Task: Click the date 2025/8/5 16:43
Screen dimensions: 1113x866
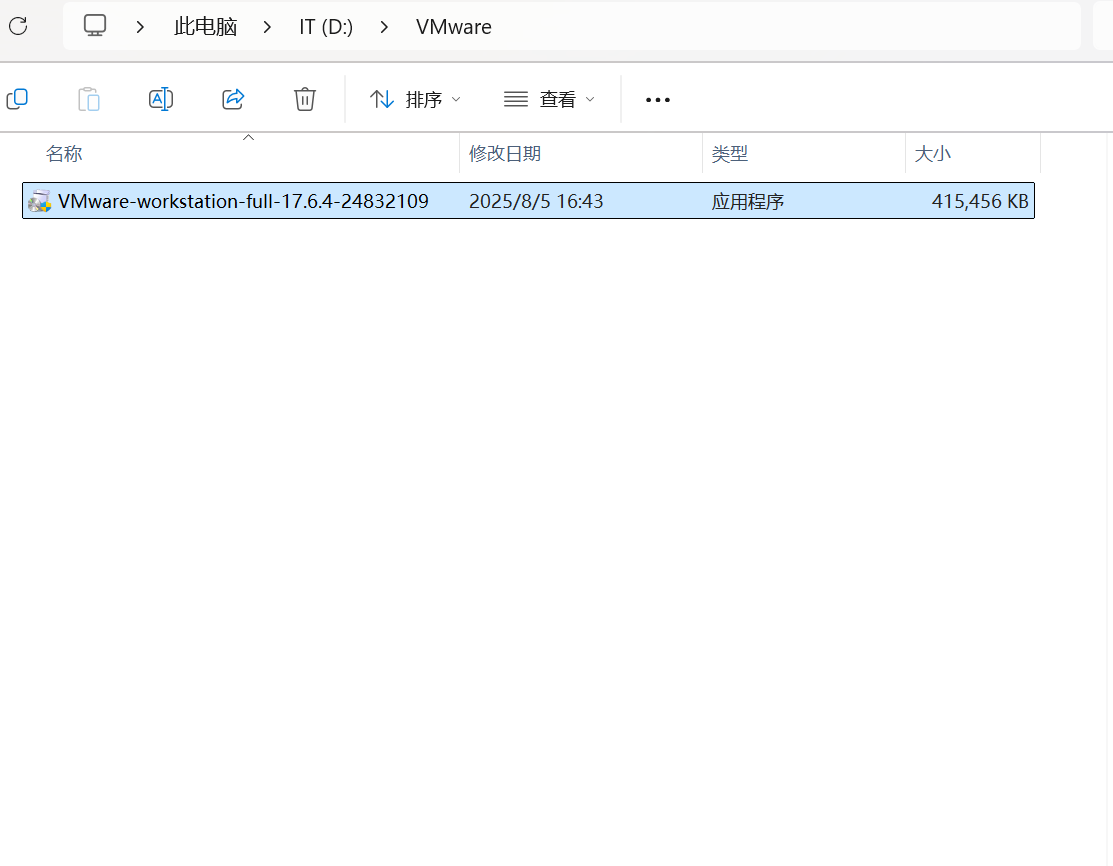Action: [x=536, y=201]
